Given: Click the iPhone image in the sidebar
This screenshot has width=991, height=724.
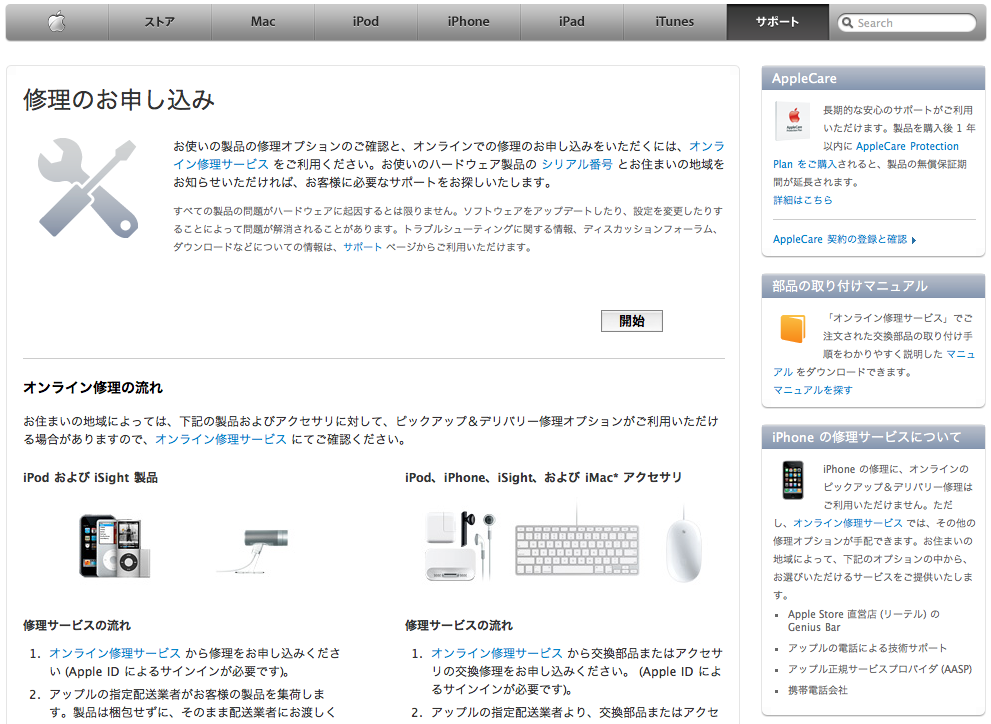Looking at the screenshot, I should pos(793,480).
